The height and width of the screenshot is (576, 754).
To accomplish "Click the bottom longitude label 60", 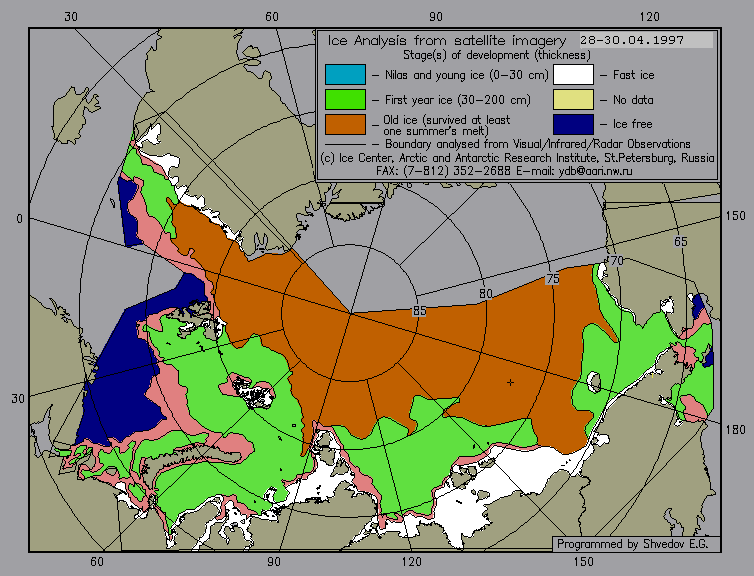I will pyautogui.click(x=97, y=562).
